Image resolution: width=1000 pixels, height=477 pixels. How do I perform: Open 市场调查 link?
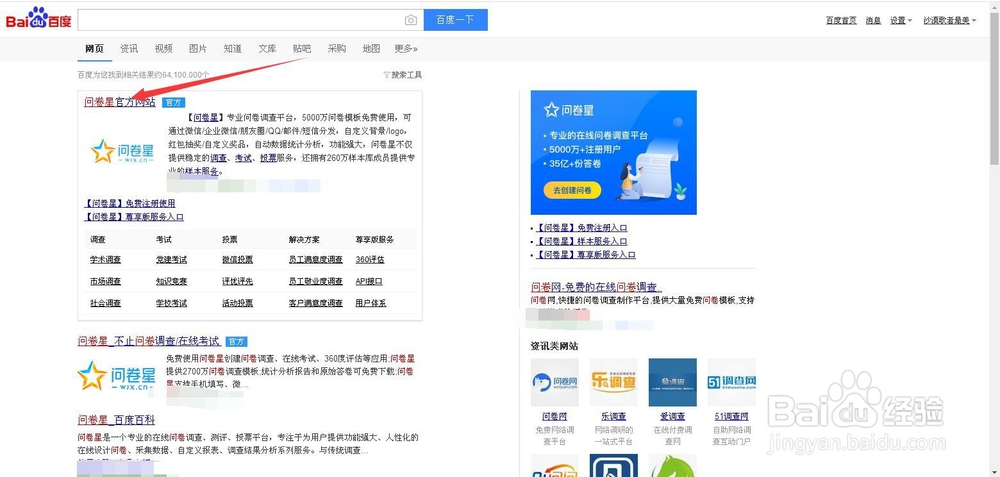coord(105,281)
